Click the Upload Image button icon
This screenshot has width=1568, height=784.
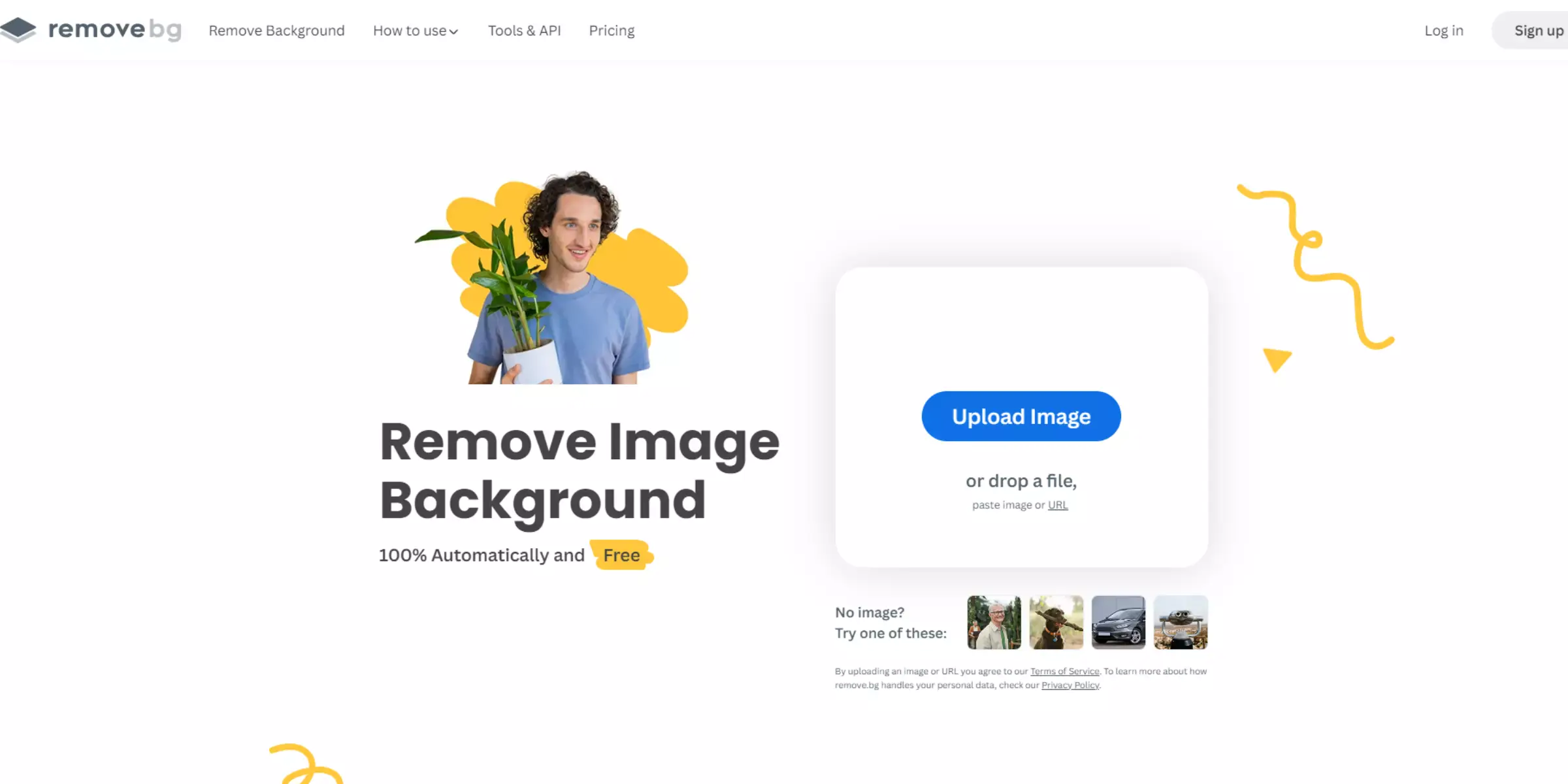1021,415
